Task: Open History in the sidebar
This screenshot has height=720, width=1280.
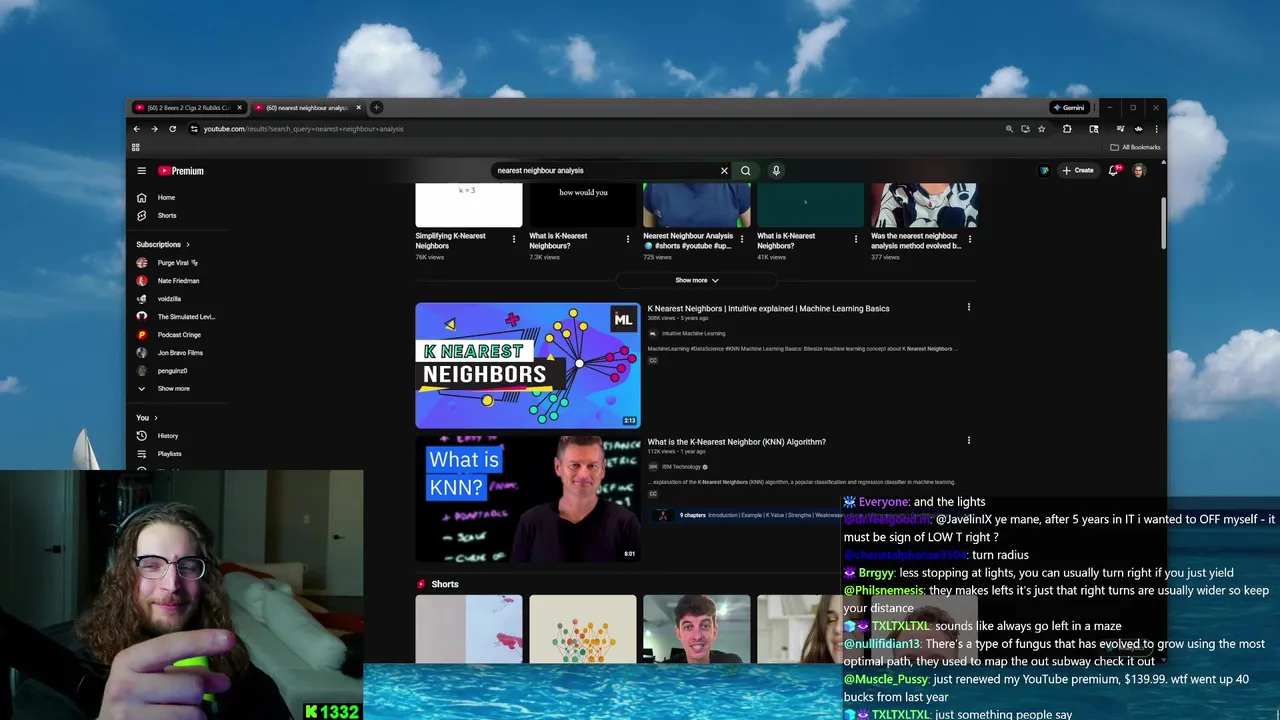Action: (x=167, y=436)
